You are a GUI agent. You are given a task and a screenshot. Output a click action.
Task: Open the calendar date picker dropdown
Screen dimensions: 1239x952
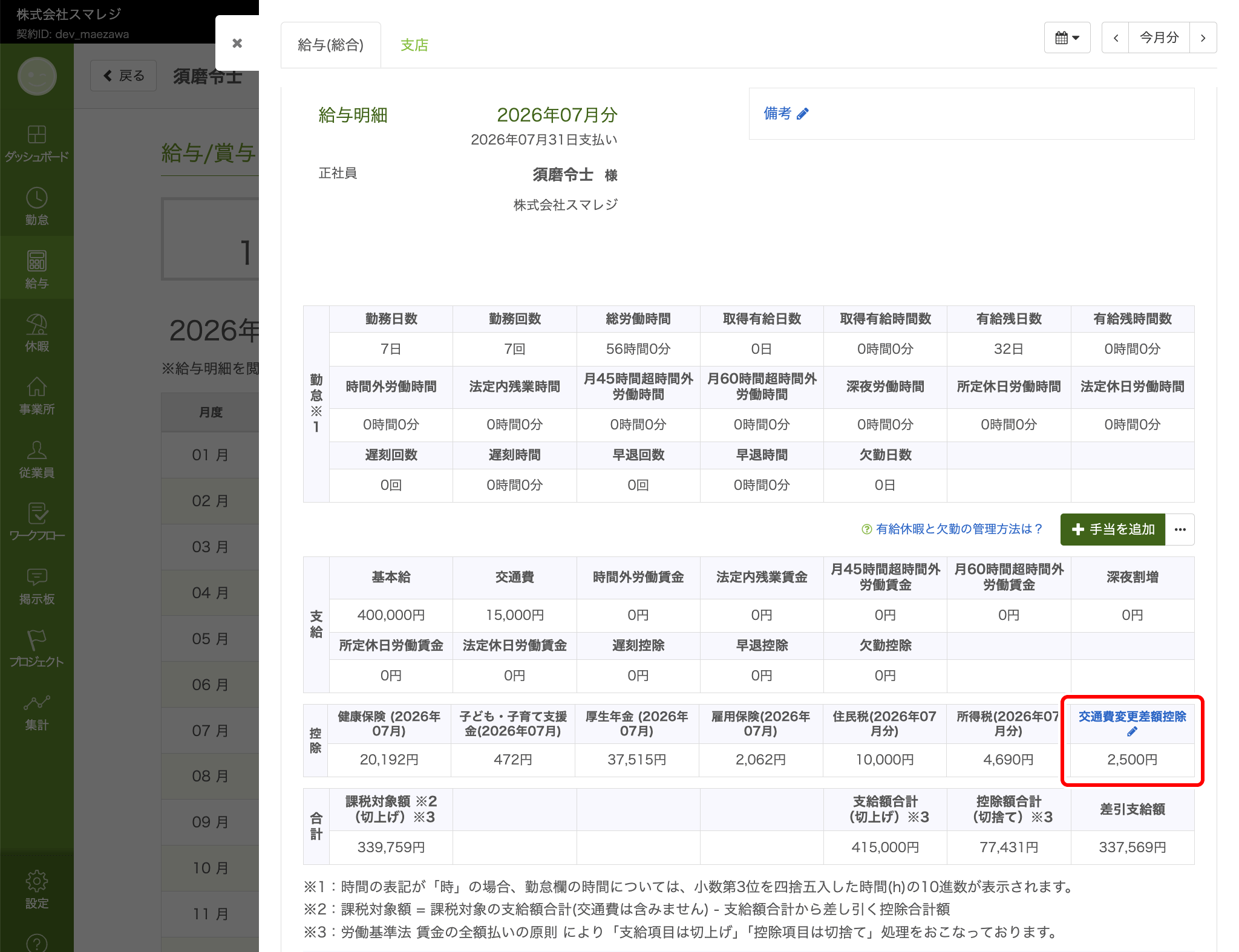pos(1067,37)
